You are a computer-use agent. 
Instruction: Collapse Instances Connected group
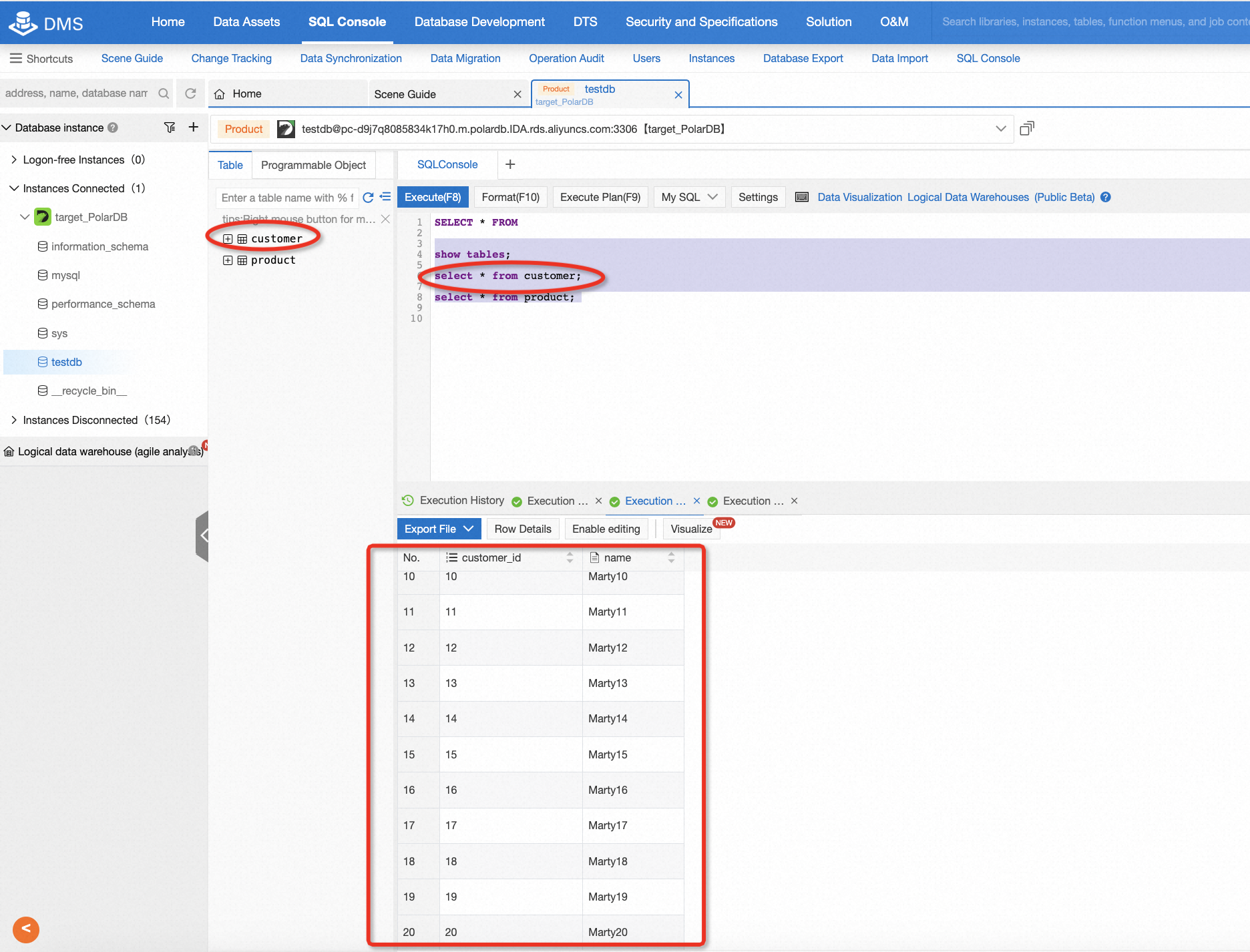14,188
